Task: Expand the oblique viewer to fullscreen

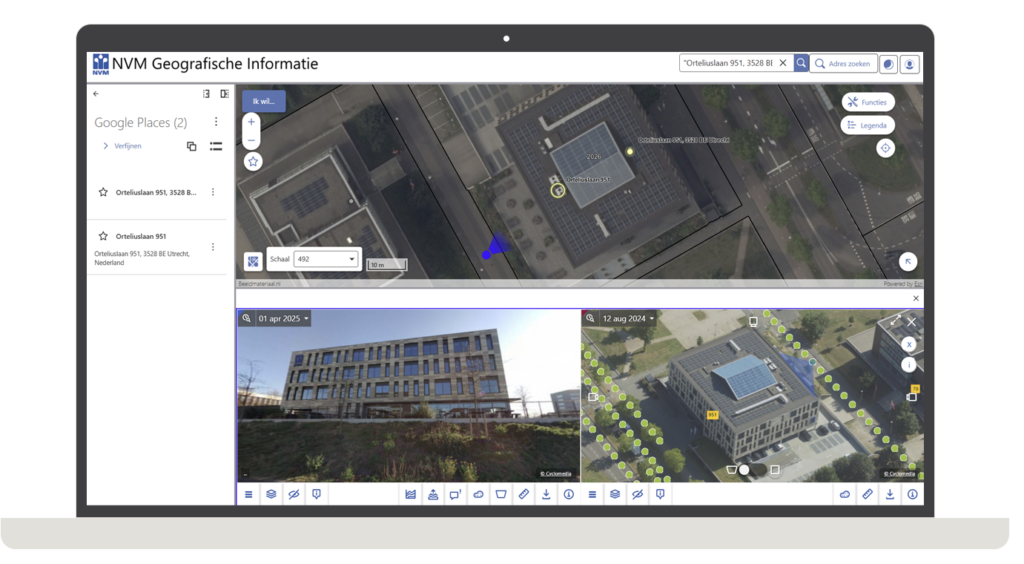Action: 895,321
